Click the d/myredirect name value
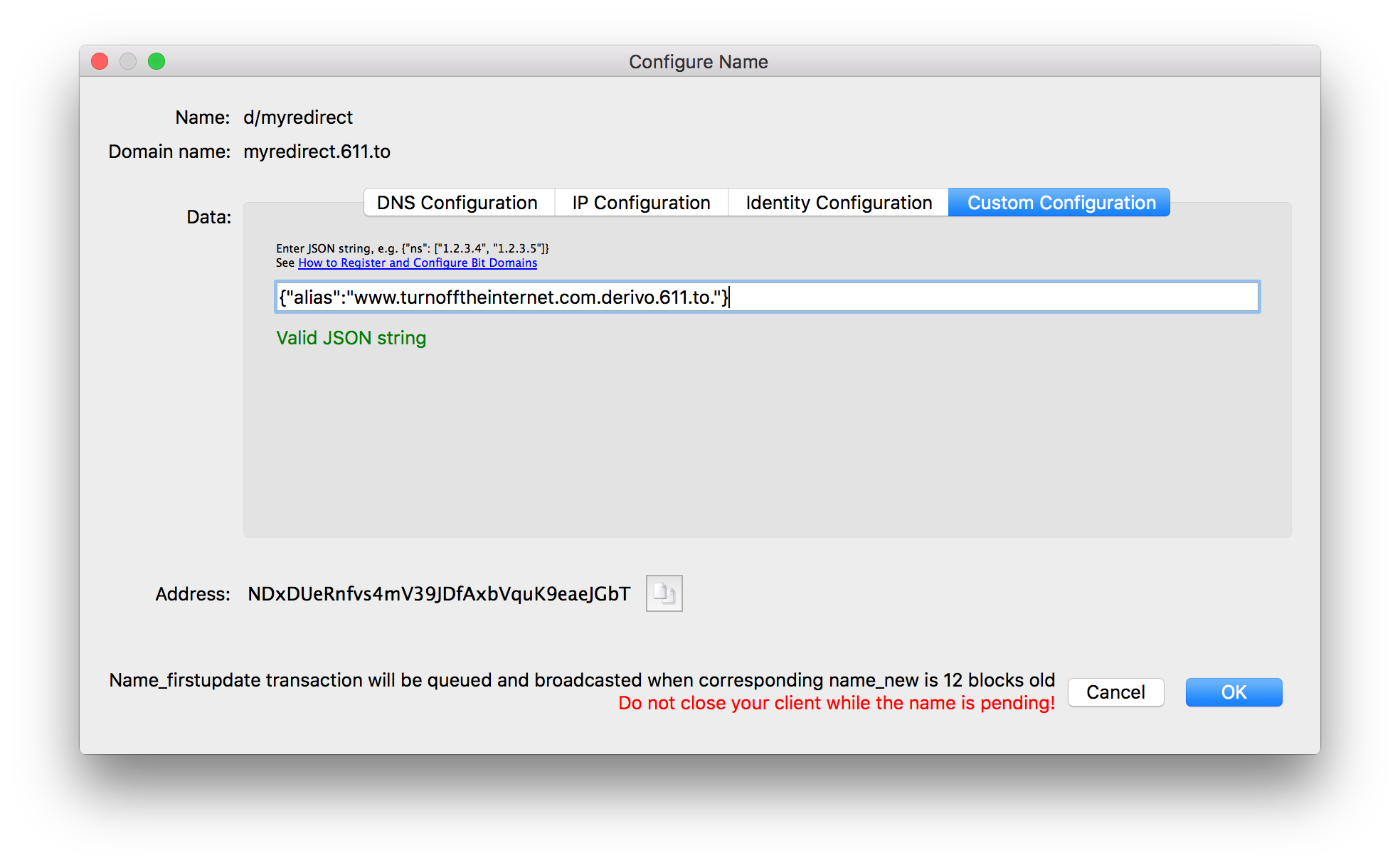The height and width of the screenshot is (868, 1400). pos(298,117)
